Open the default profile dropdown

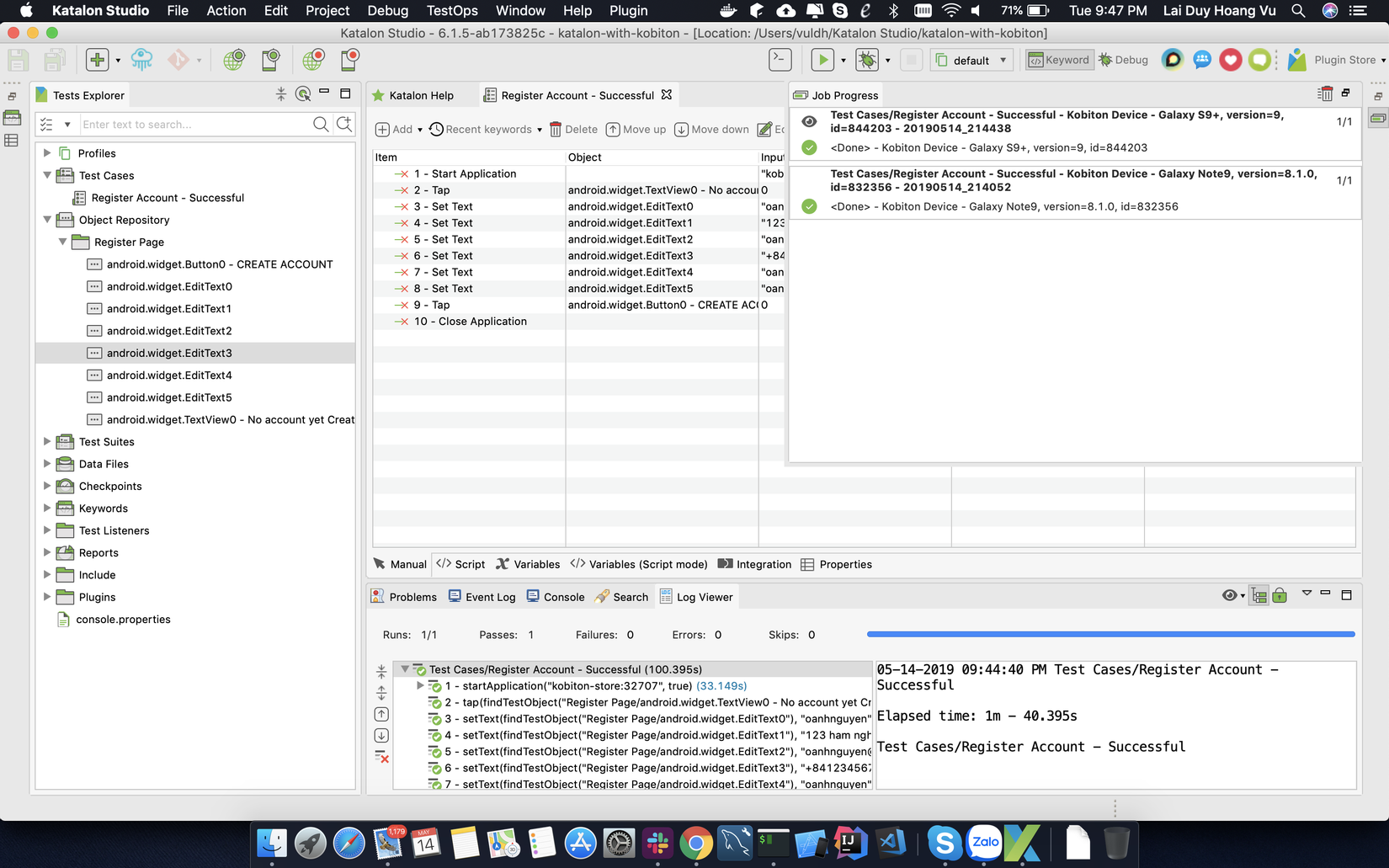971,61
